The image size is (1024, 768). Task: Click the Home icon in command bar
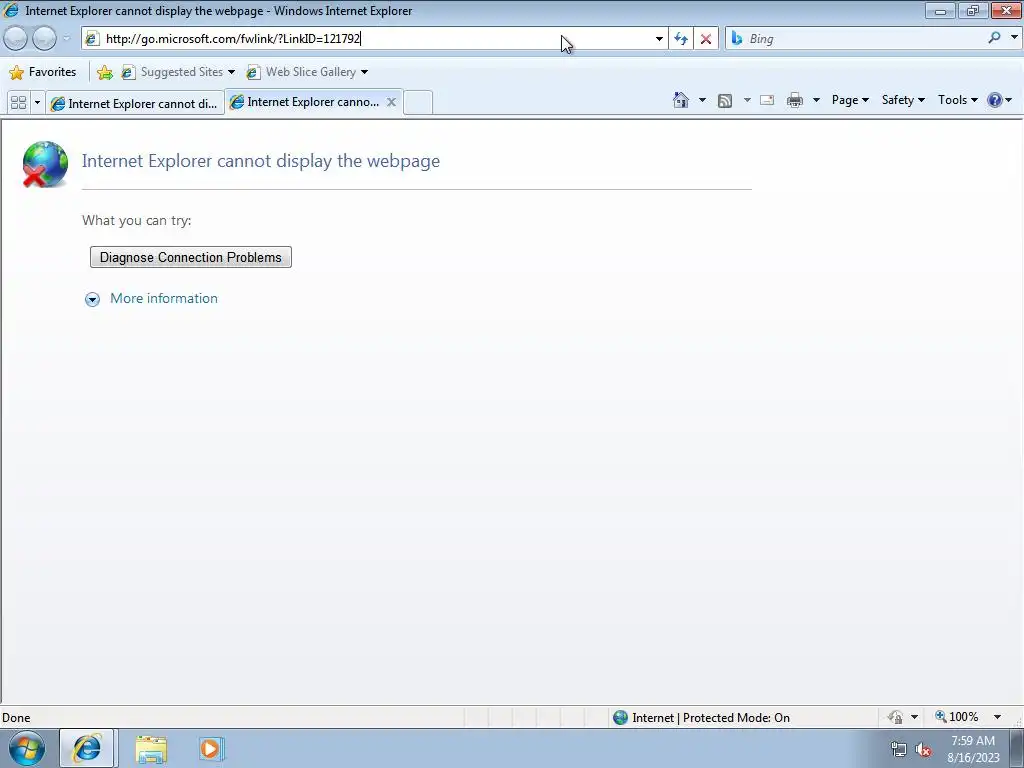[680, 100]
